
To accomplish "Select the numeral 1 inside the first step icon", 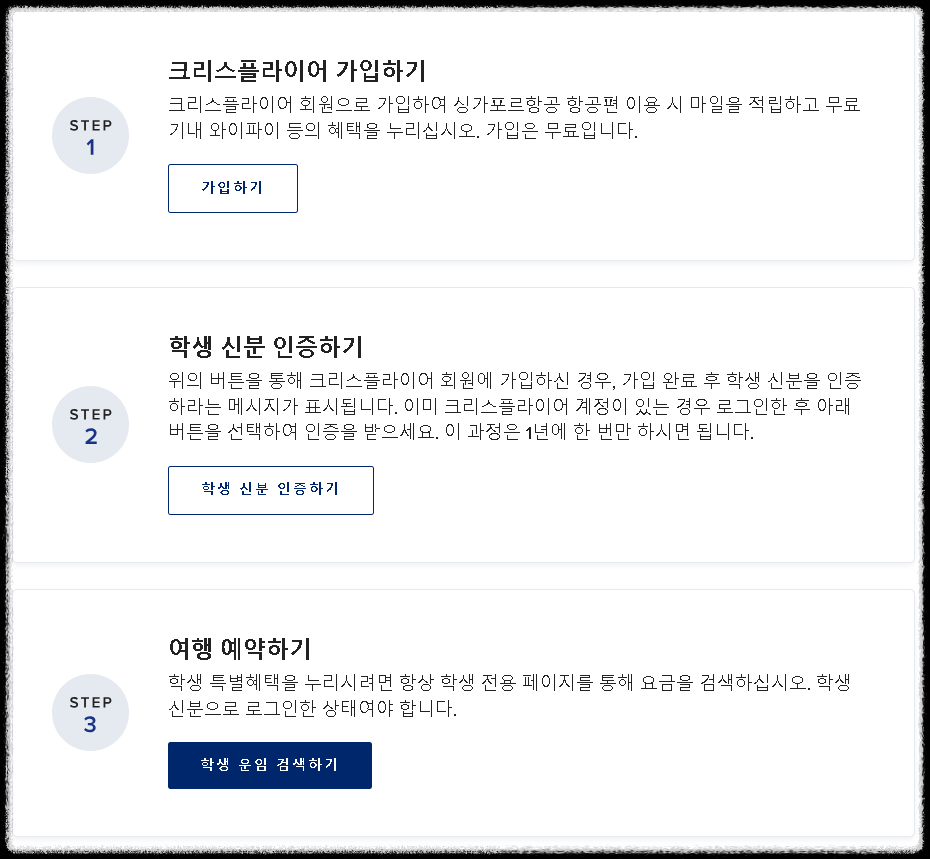I will tap(91, 145).
